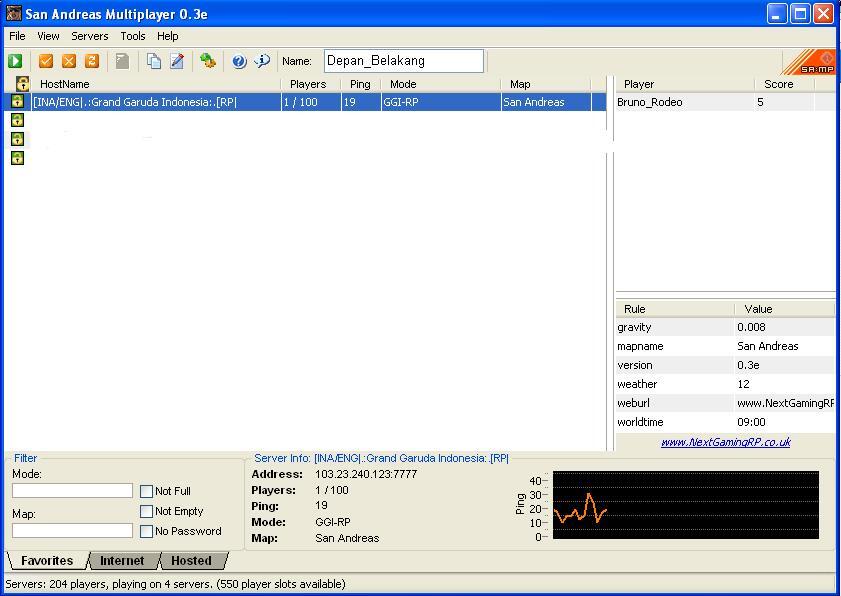
Task: Open the Servers menu
Action: (90, 36)
